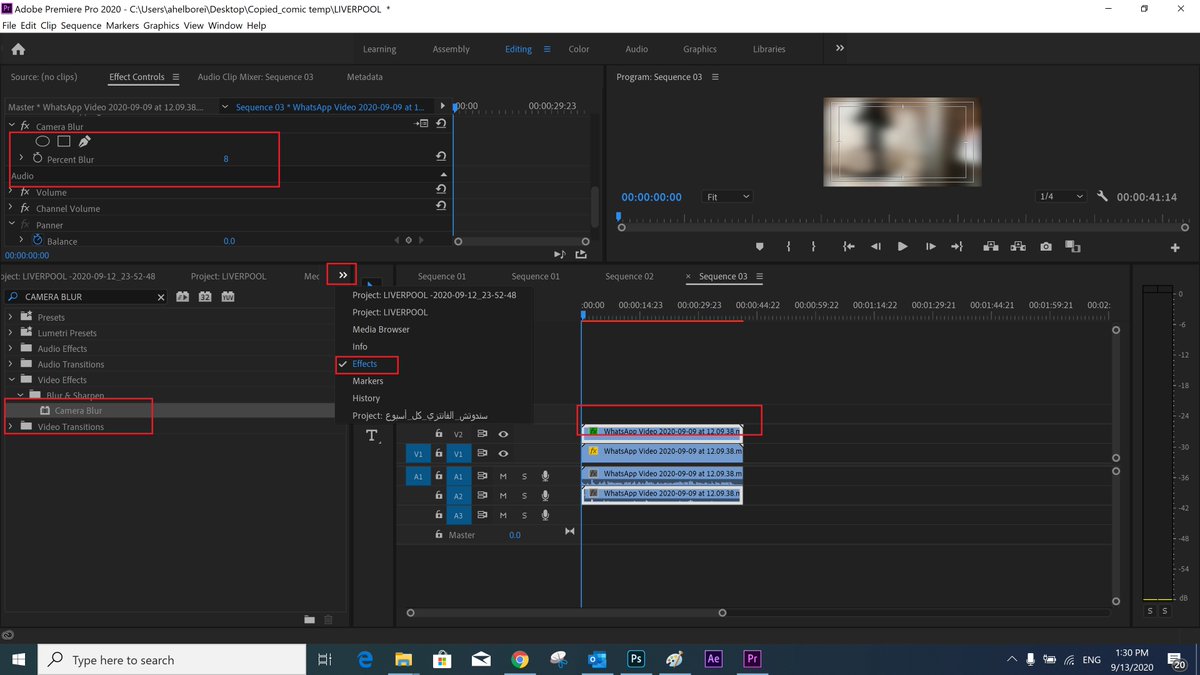
Task: Mute track A1
Action: coord(503,476)
